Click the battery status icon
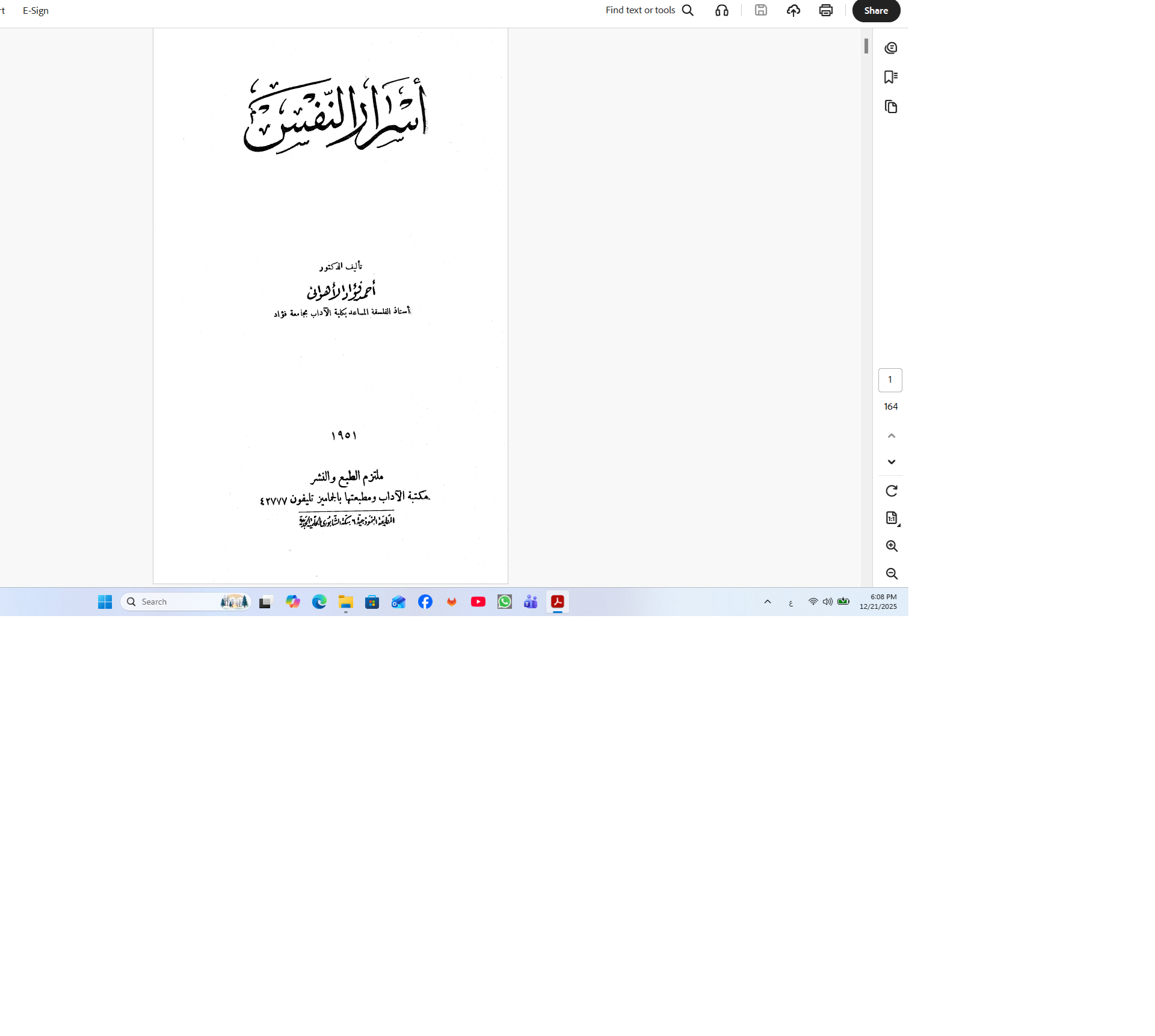 (843, 602)
